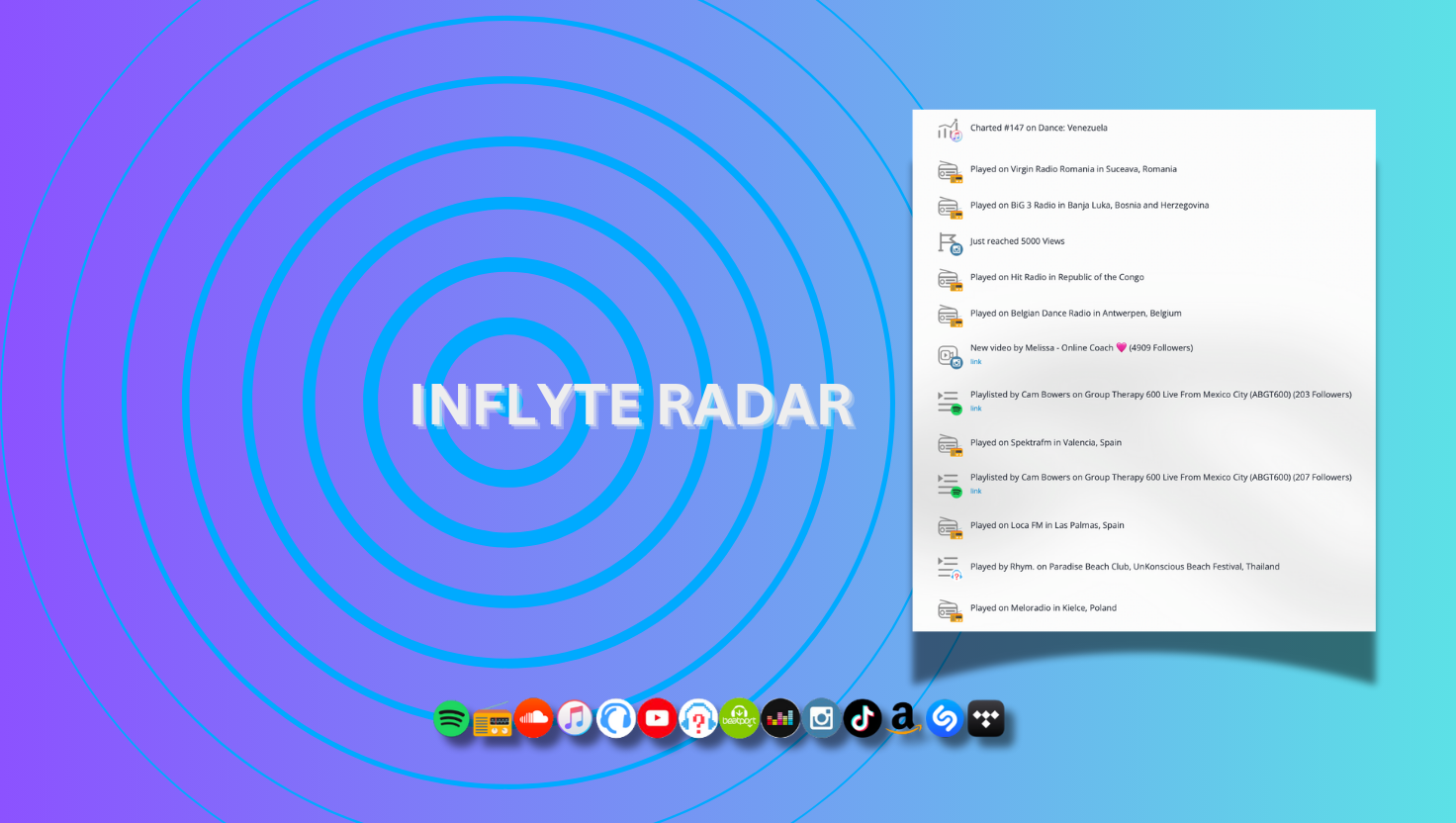This screenshot has width=1456, height=823.
Task: Select the TikTok icon
Action: click(x=862, y=718)
